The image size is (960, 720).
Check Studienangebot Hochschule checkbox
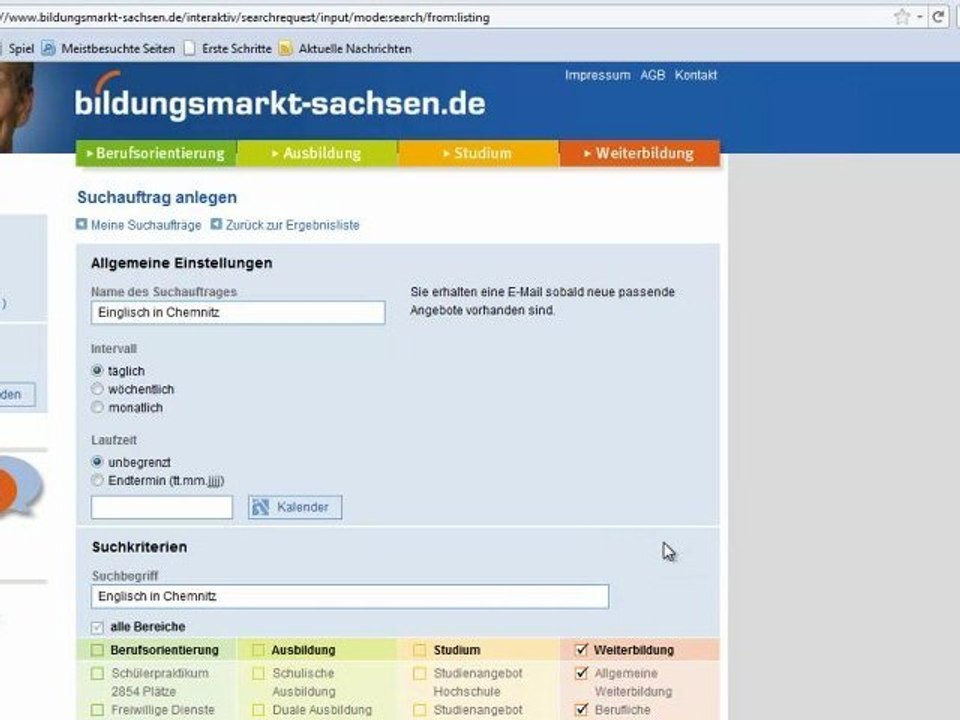click(419, 673)
